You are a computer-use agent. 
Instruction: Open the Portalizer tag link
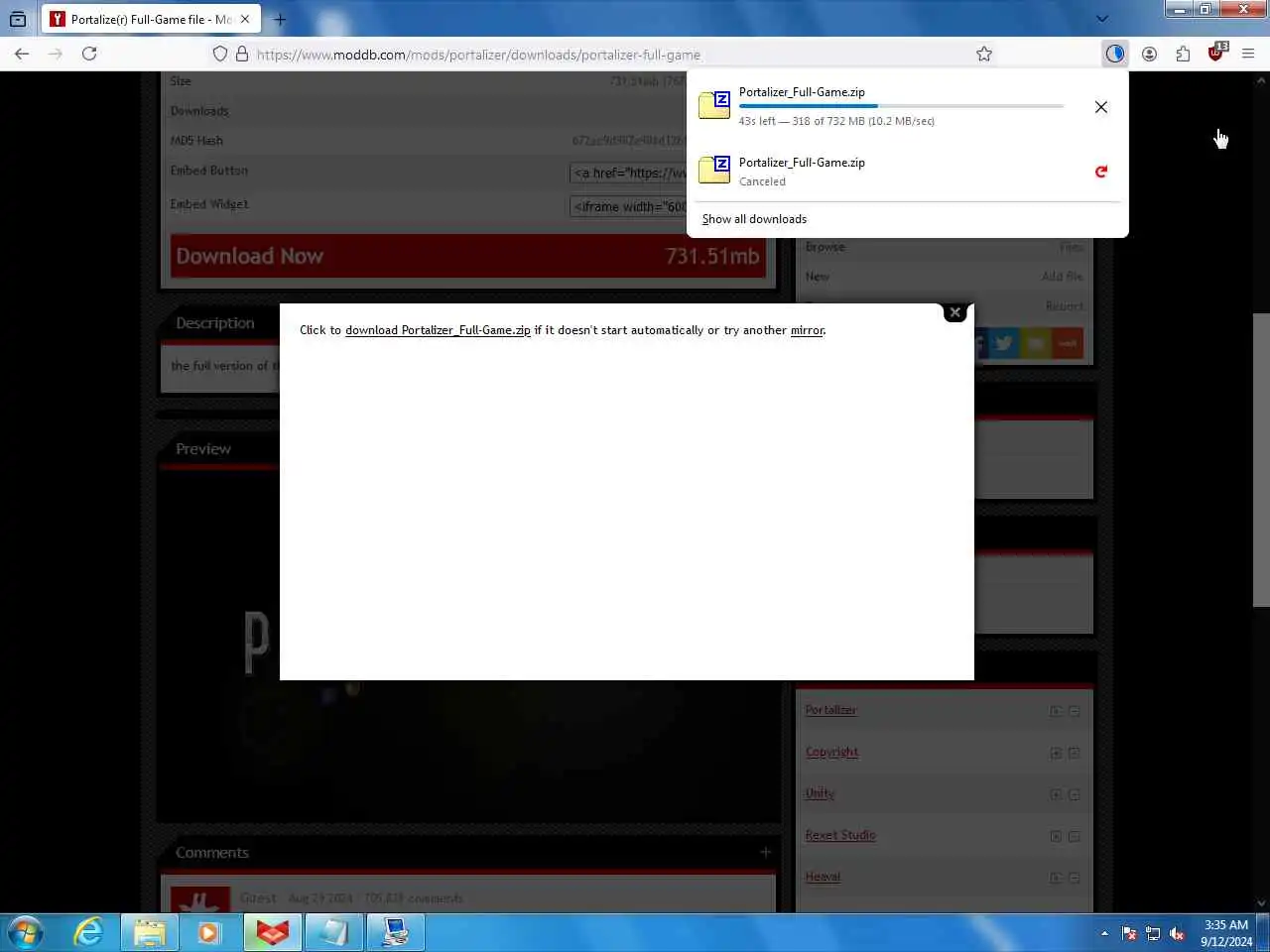830,710
